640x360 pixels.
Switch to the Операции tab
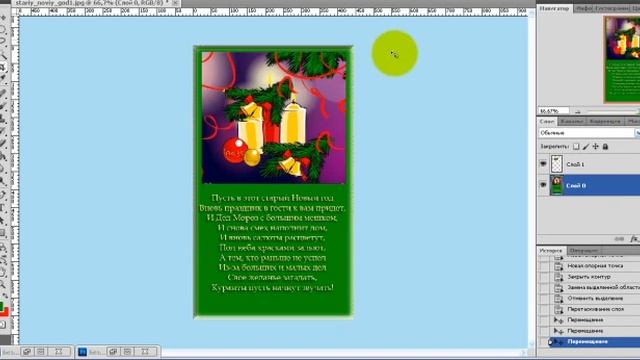tap(583, 251)
